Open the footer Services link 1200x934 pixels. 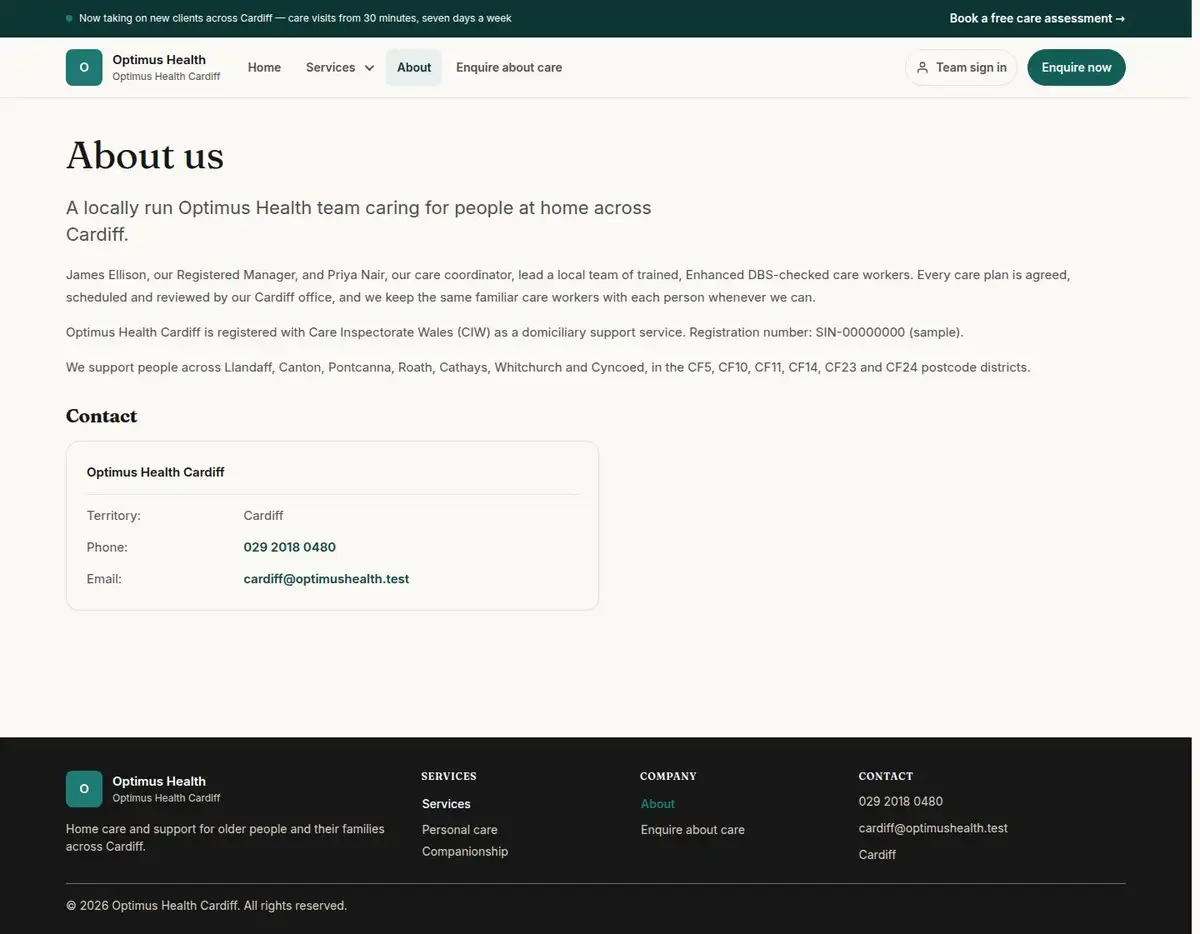click(x=446, y=804)
